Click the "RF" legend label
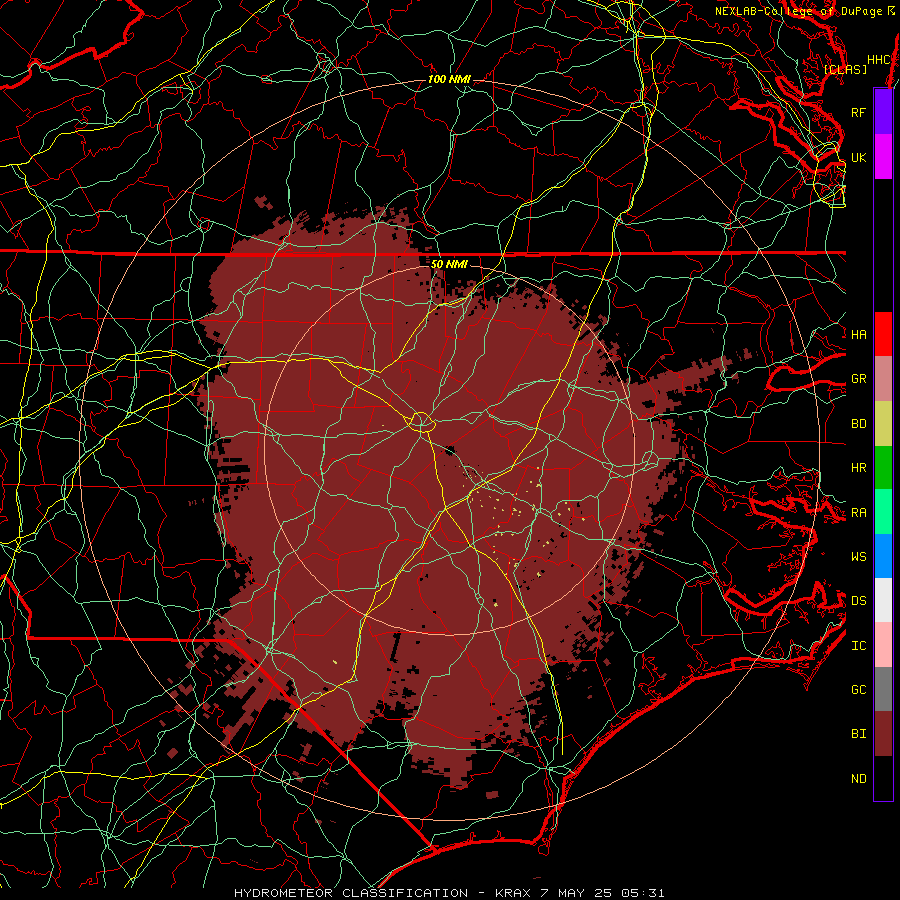This screenshot has height=900, width=900. click(859, 112)
